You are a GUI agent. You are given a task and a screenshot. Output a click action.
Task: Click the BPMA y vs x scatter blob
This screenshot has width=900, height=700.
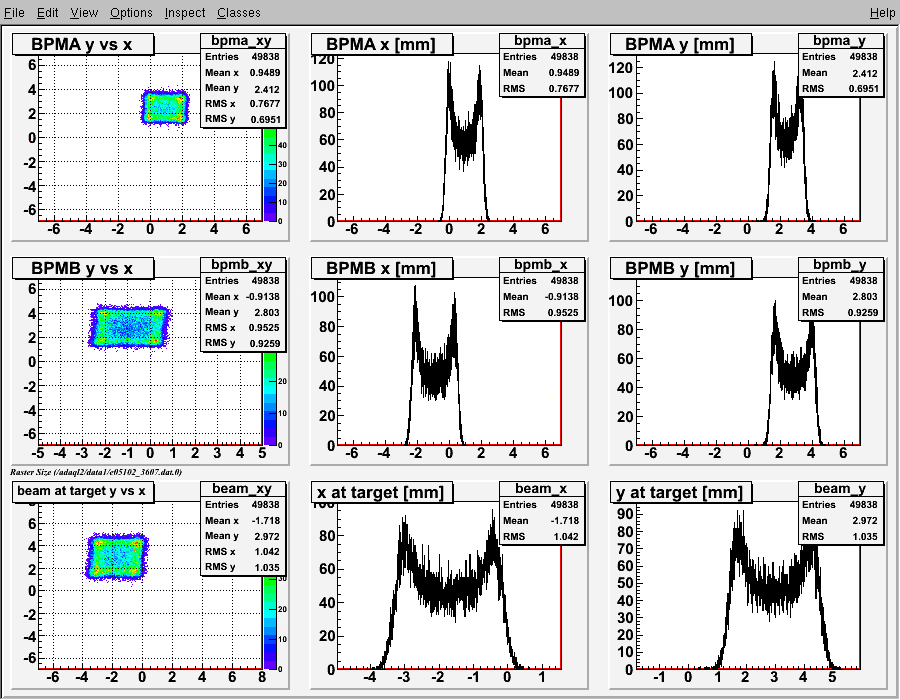click(x=165, y=107)
